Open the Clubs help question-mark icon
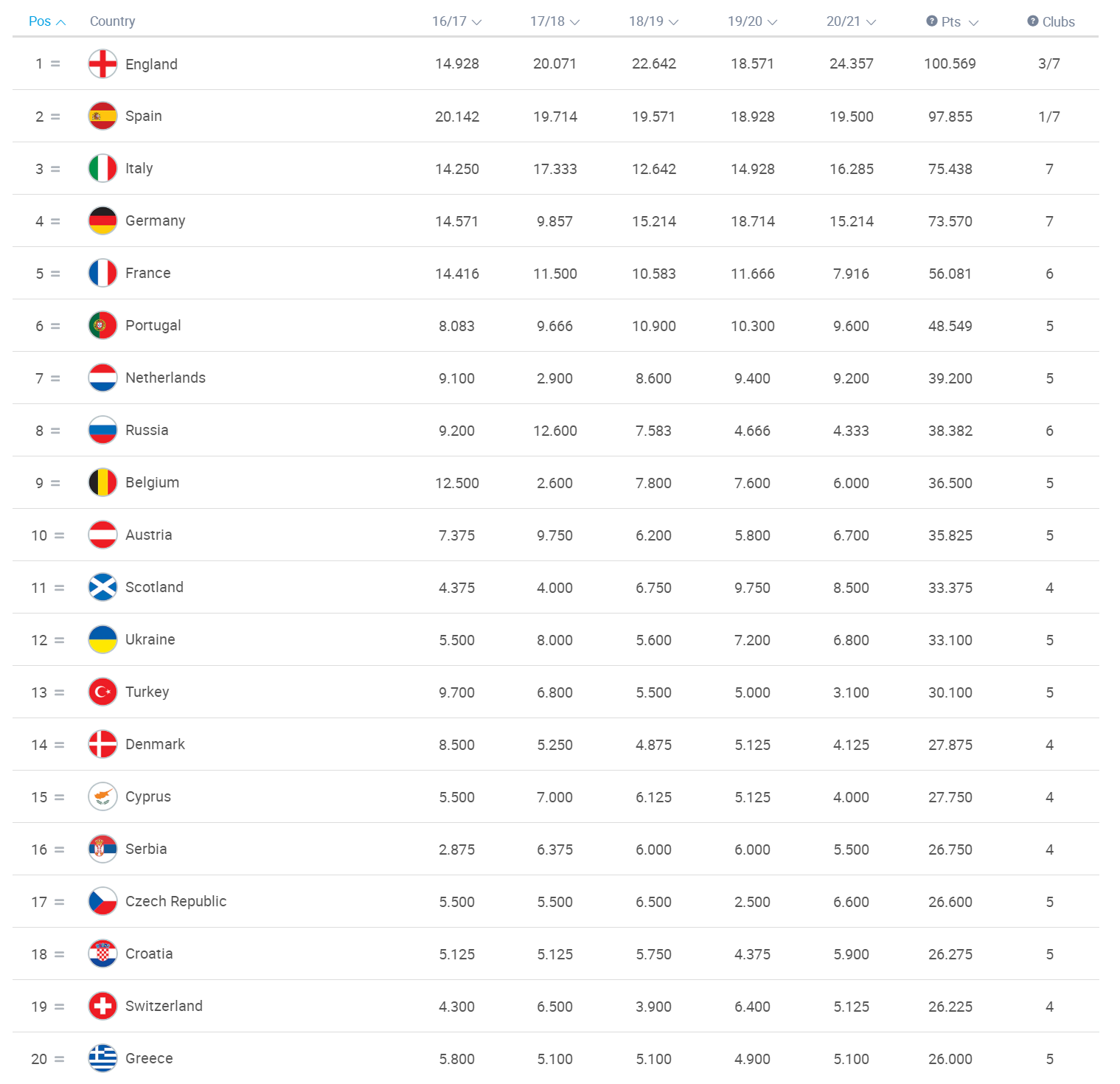This screenshot has width=1120, height=1084. pos(1033,21)
